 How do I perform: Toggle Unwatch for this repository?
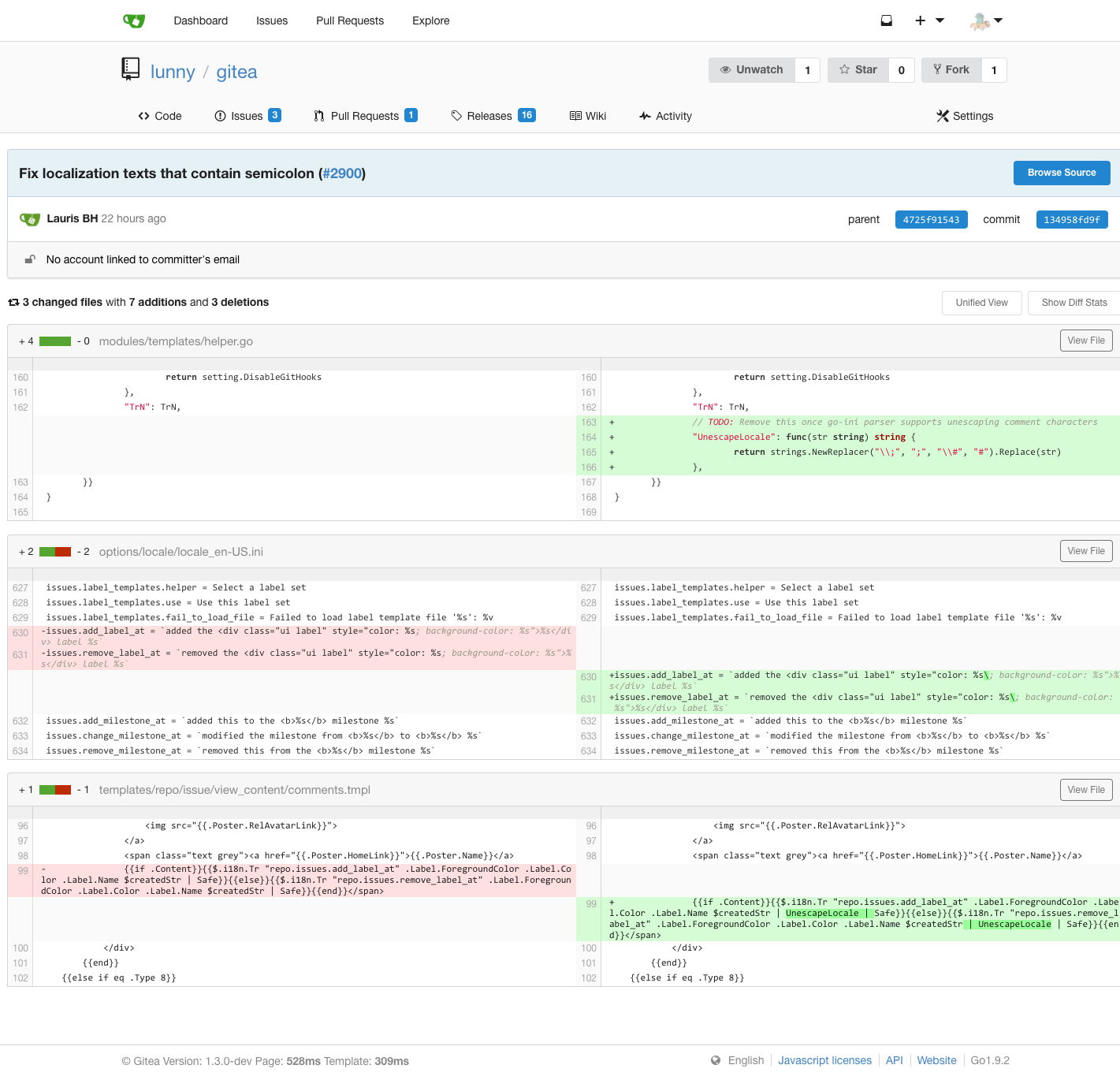pyautogui.click(x=752, y=69)
